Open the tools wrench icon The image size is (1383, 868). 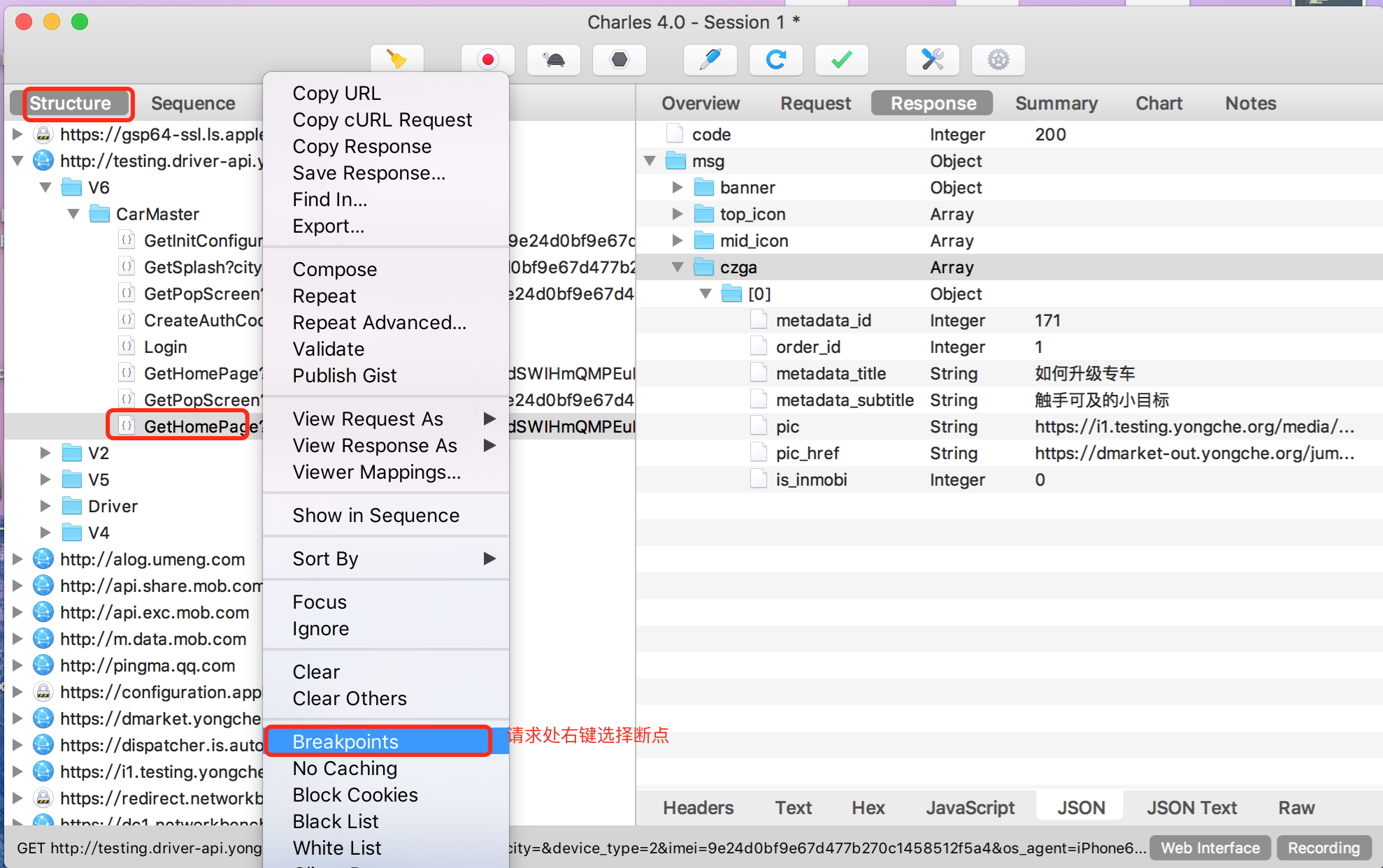coord(933,60)
